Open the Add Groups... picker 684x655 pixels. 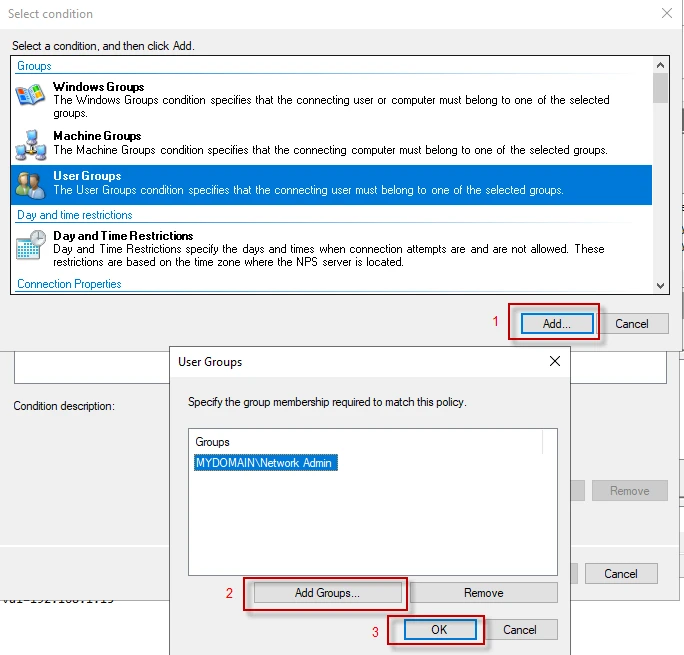click(x=327, y=593)
